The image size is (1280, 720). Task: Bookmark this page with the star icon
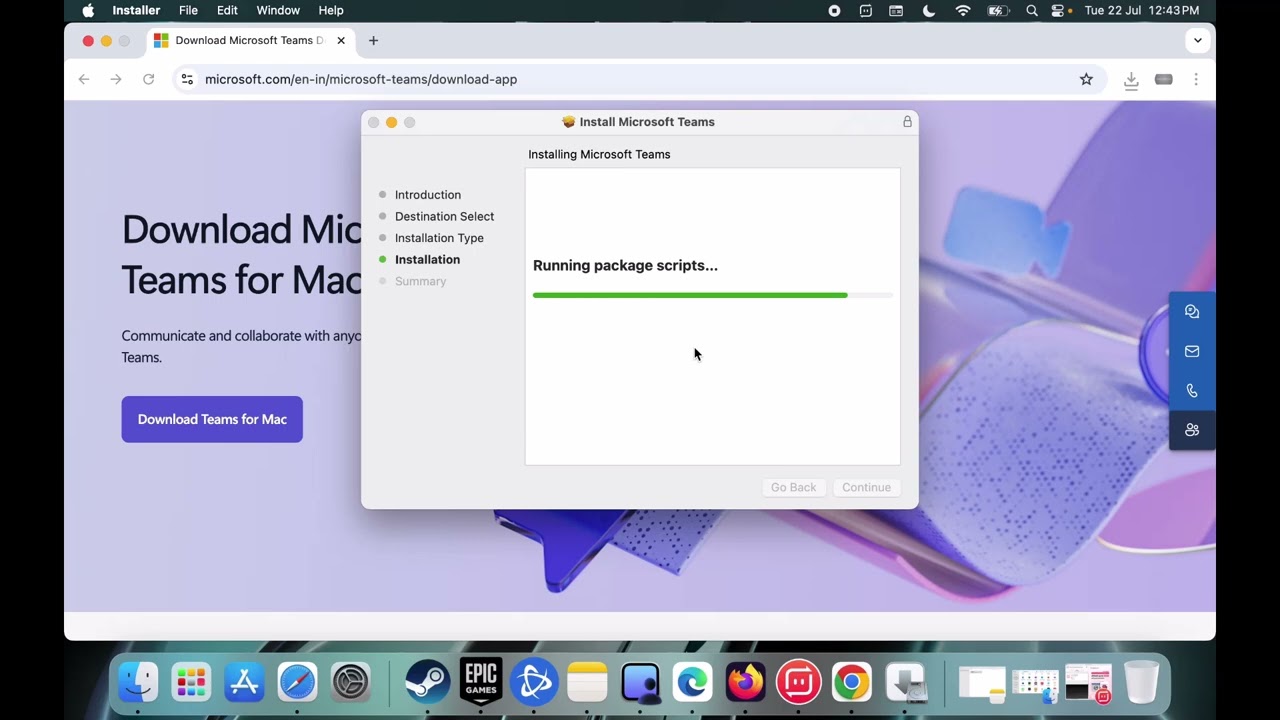1086,79
